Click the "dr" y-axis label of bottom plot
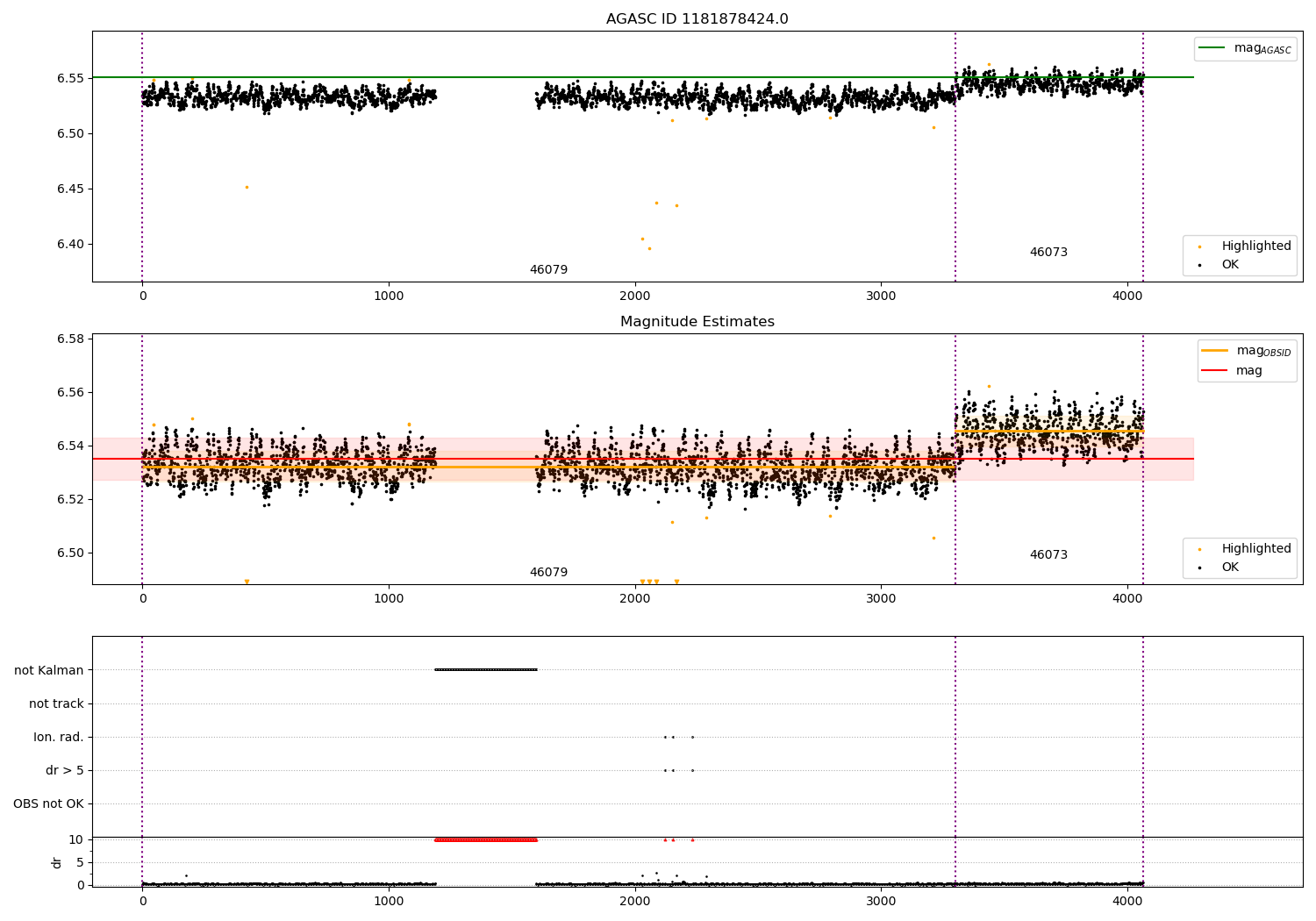Viewport: 1316px width, 921px height. [56, 862]
